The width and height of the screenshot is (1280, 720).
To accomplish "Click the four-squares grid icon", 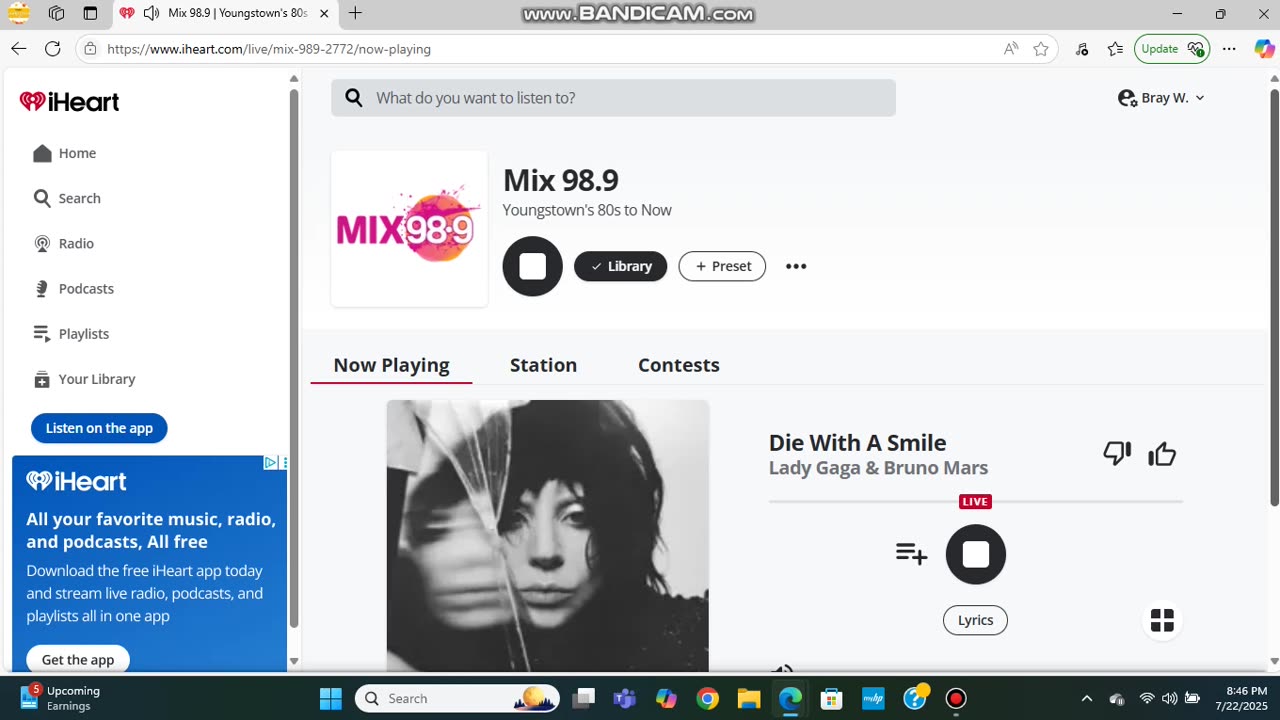I will (x=1162, y=620).
